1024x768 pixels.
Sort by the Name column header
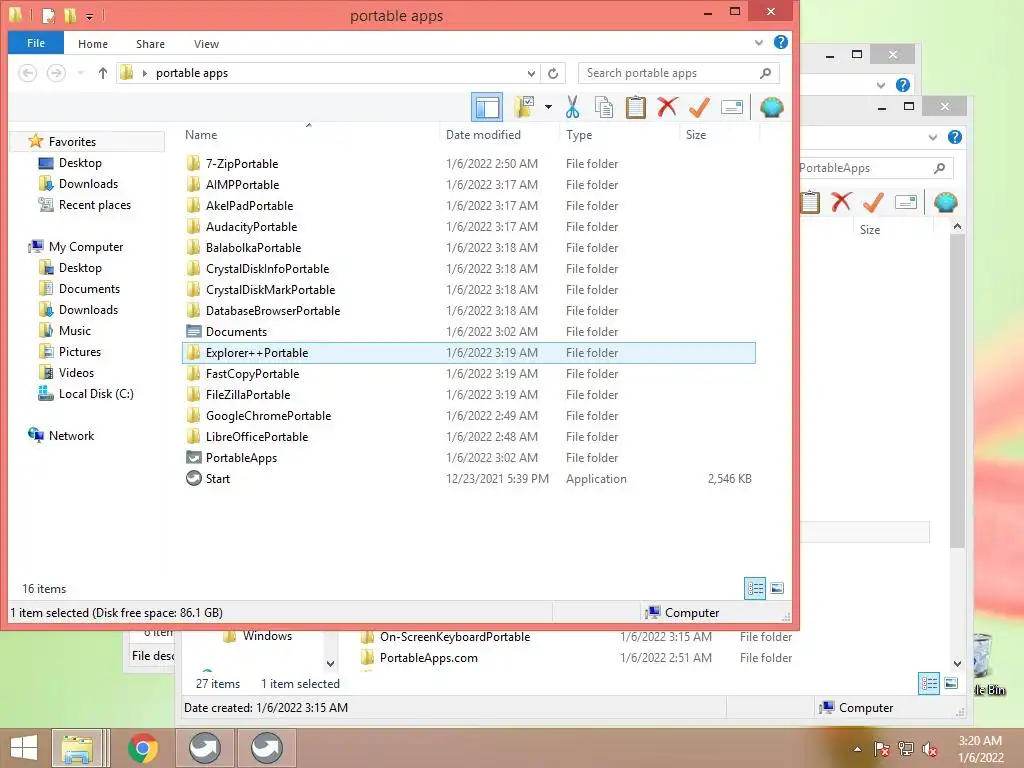[x=201, y=135]
